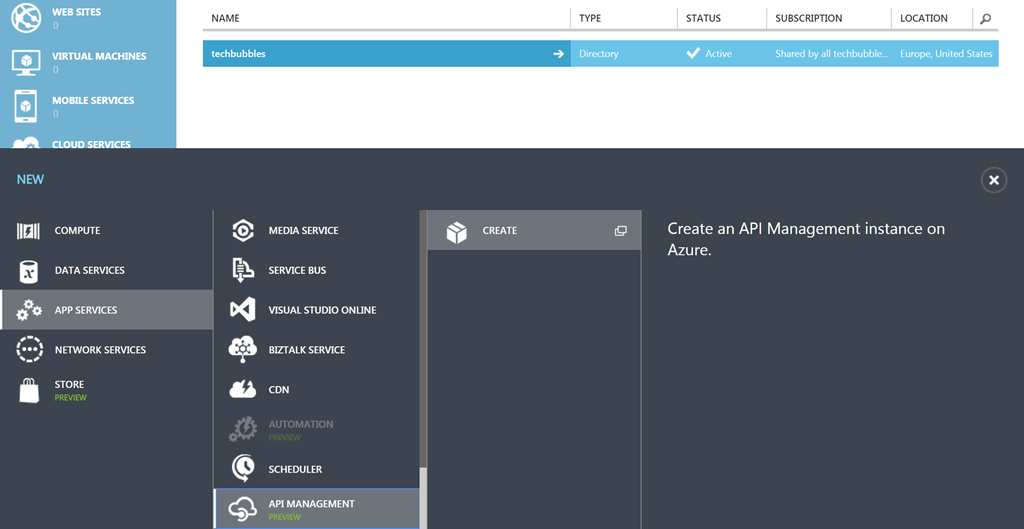Click the Cloud Services cloud icon
This screenshot has height=529, width=1024.
point(25,142)
